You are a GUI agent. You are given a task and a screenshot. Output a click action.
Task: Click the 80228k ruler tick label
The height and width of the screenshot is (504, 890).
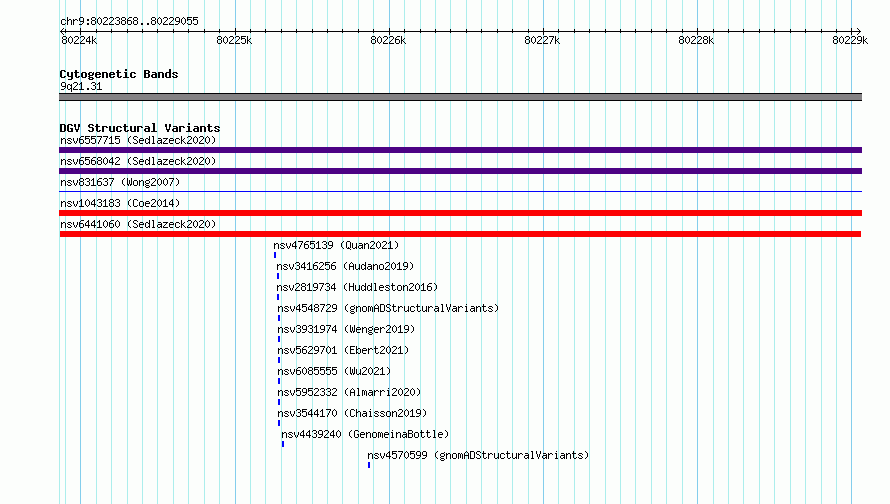(696, 40)
